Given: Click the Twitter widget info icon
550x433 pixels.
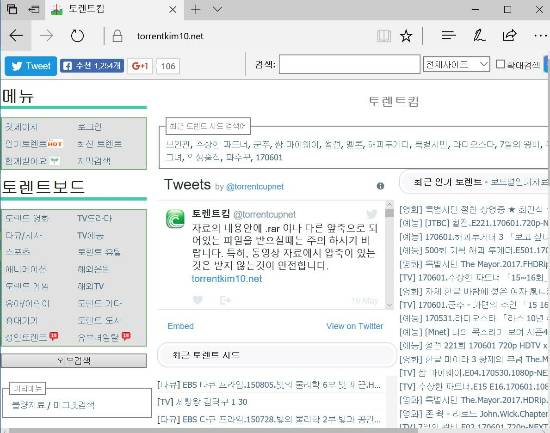Looking at the screenshot, I should click(x=380, y=186).
